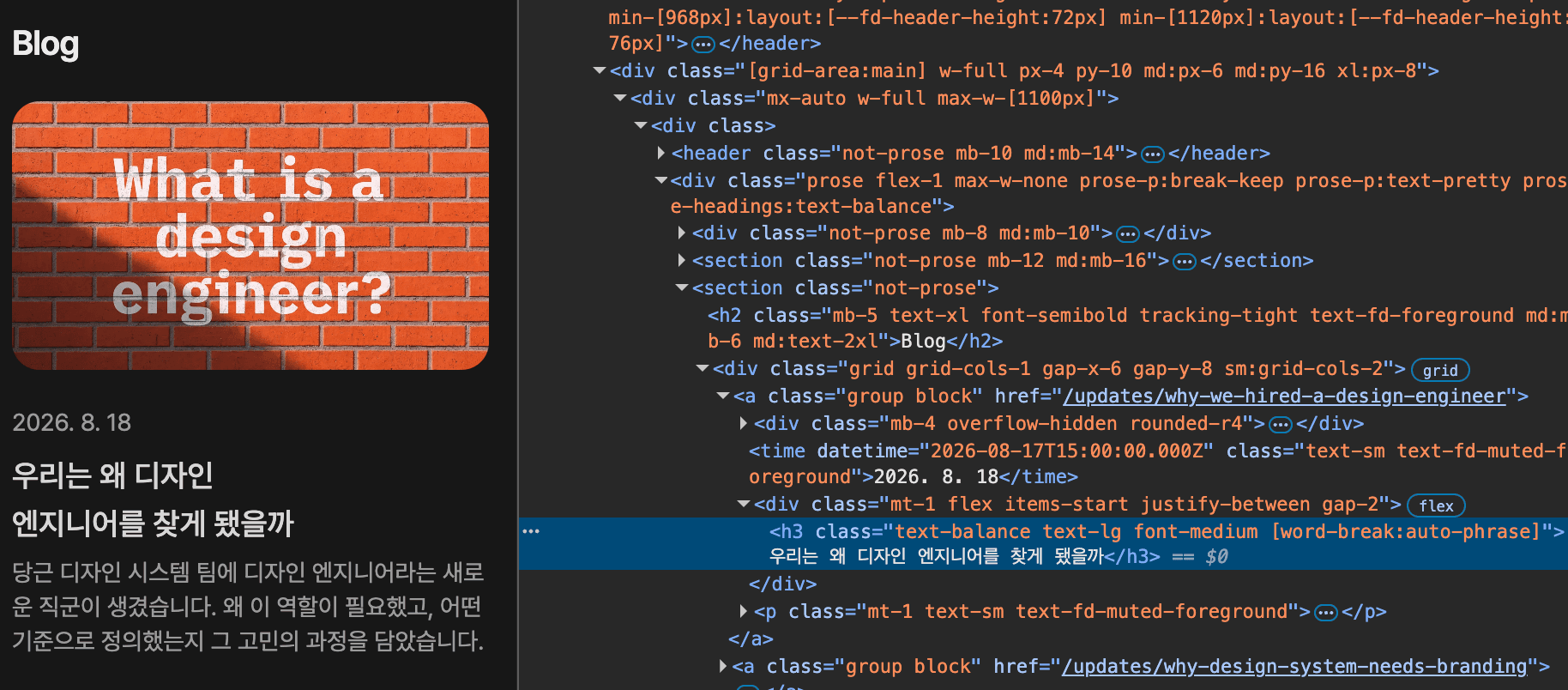Select the time datetime element row

pos(1043,463)
